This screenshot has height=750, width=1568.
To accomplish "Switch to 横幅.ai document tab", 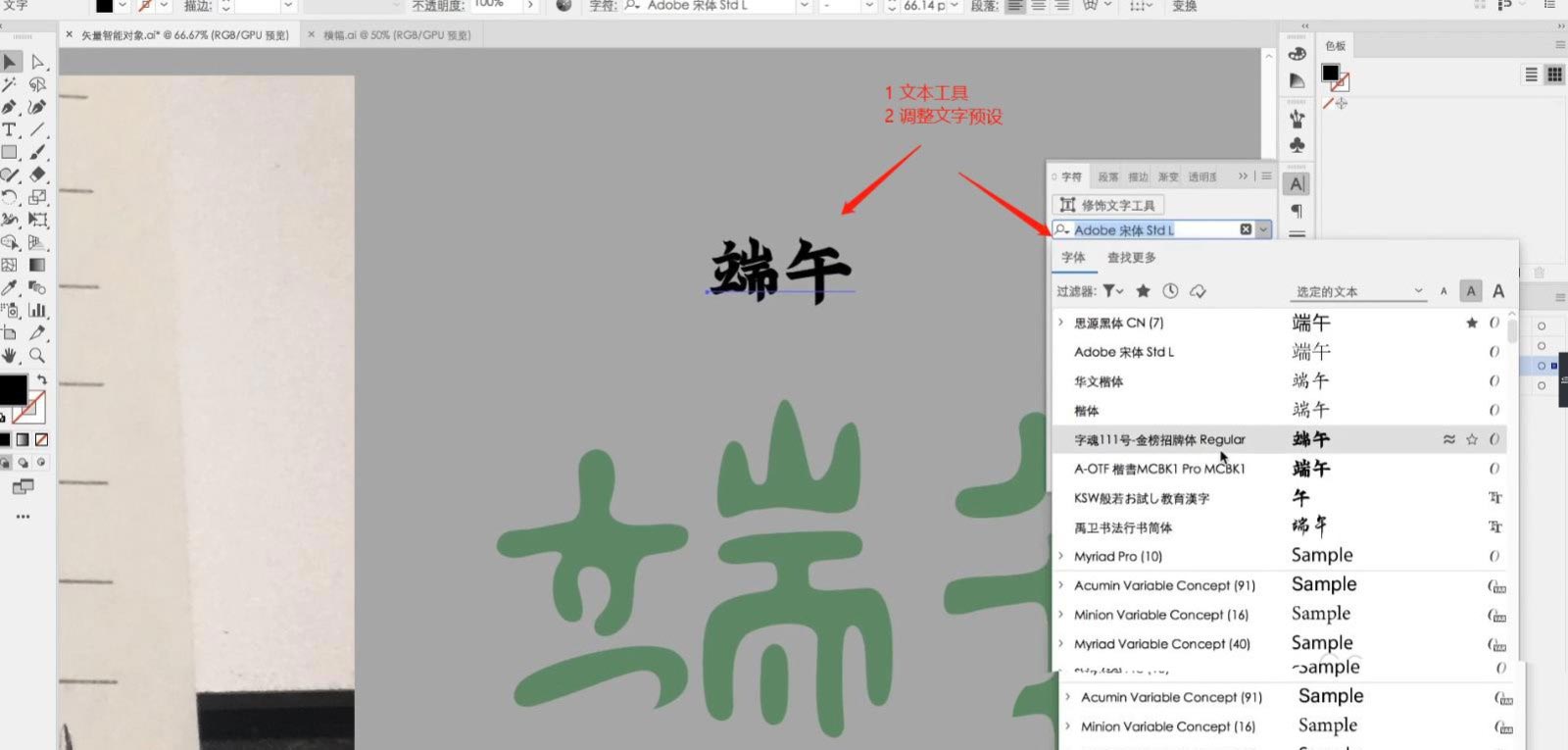I will (397, 35).
